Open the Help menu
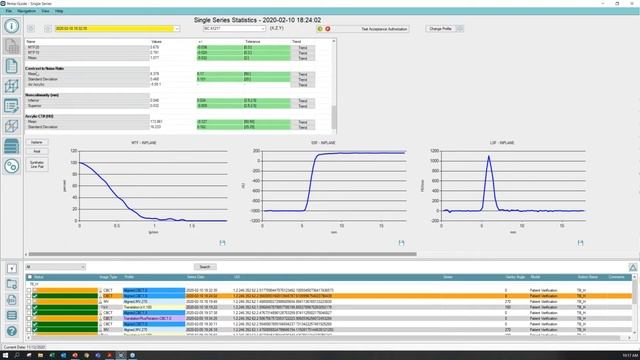 tap(59, 11)
